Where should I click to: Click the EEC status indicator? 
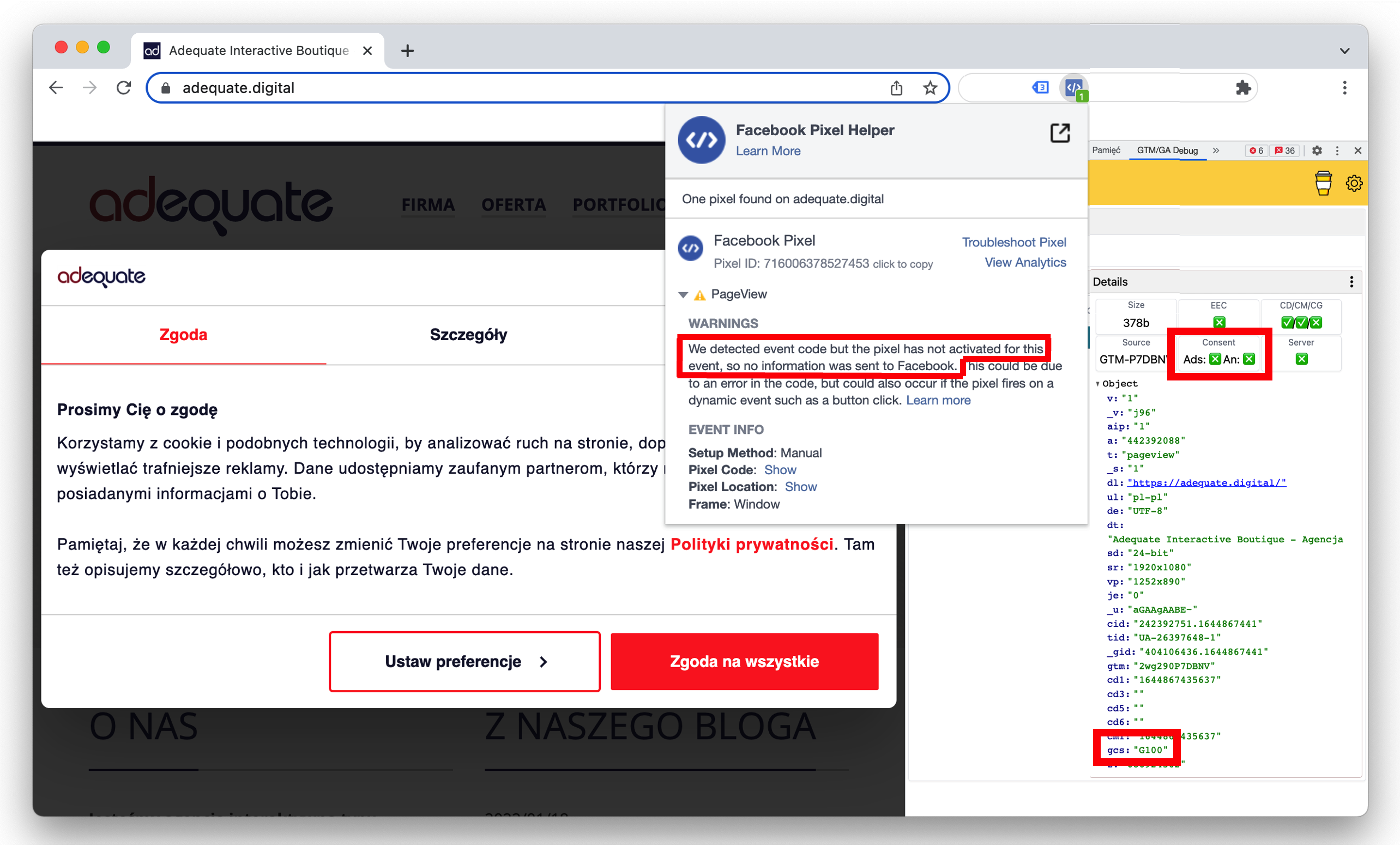click(1219, 323)
